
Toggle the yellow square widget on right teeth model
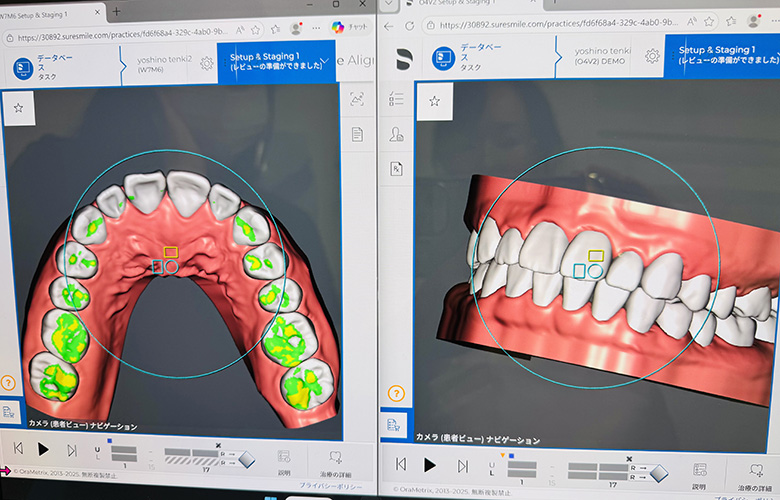(x=596, y=256)
